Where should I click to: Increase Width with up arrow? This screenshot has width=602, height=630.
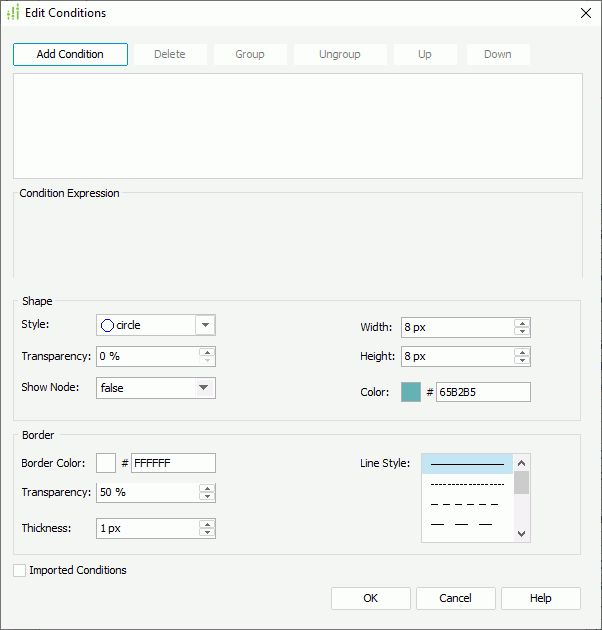pyautogui.click(x=522, y=323)
